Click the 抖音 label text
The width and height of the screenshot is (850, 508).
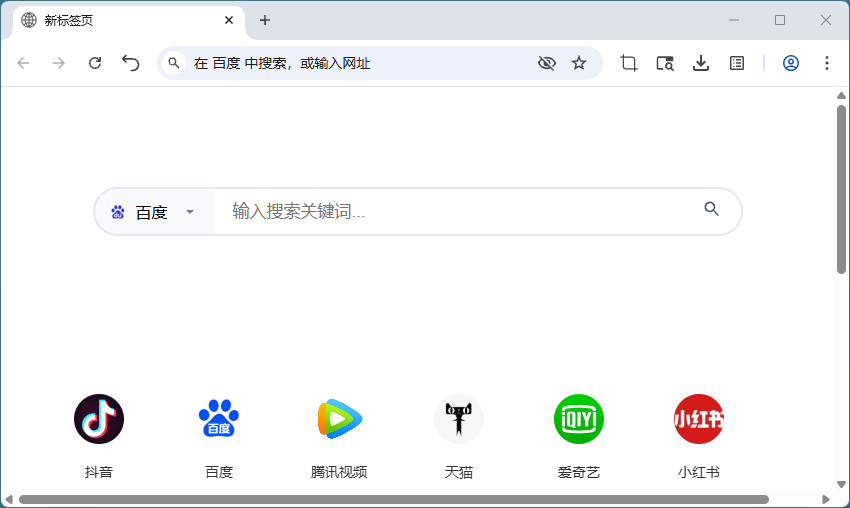pos(99,472)
